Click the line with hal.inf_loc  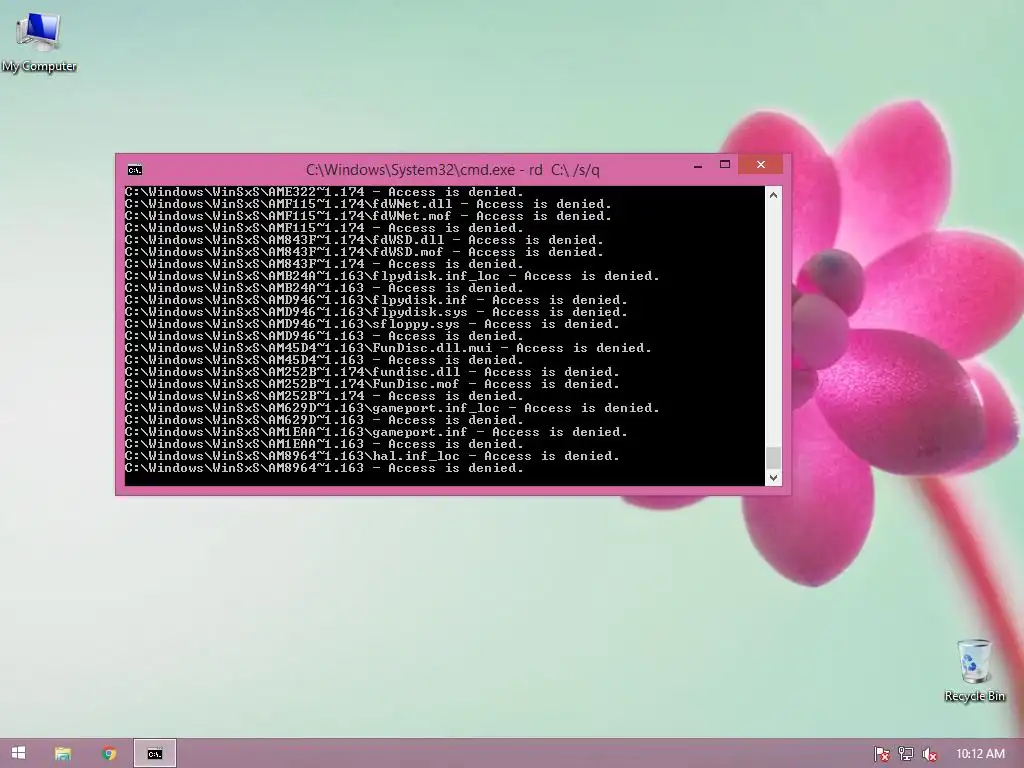pos(372,456)
